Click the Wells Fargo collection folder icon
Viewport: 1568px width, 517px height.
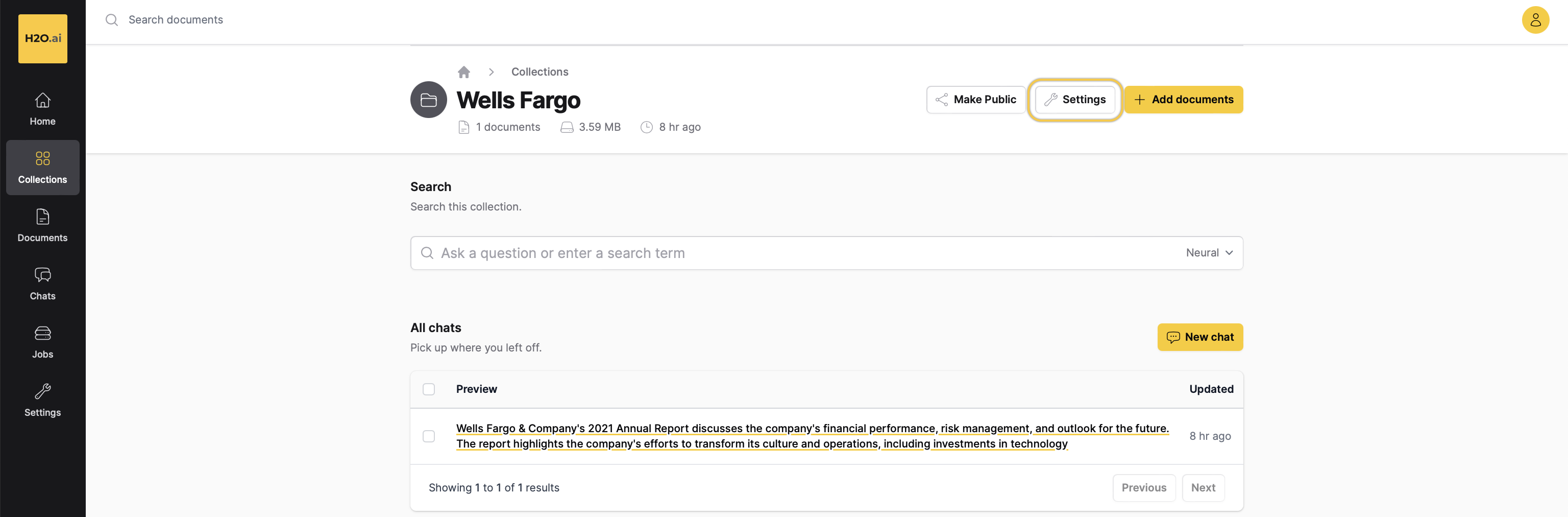pyautogui.click(x=429, y=100)
